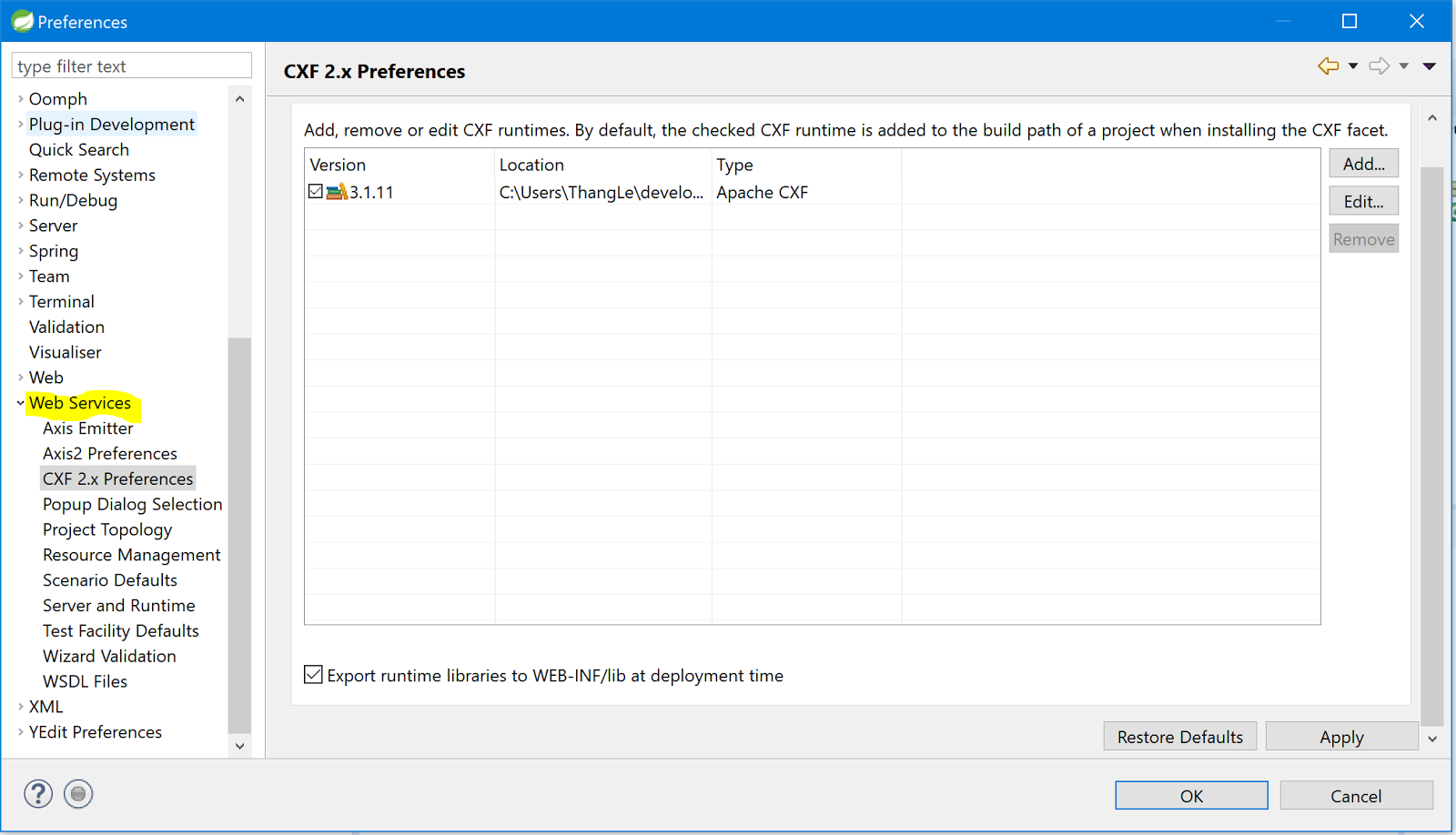Uncheck Export runtime libraries to WEB-INF/lib
This screenshot has height=835, width=1456.
tap(313, 674)
